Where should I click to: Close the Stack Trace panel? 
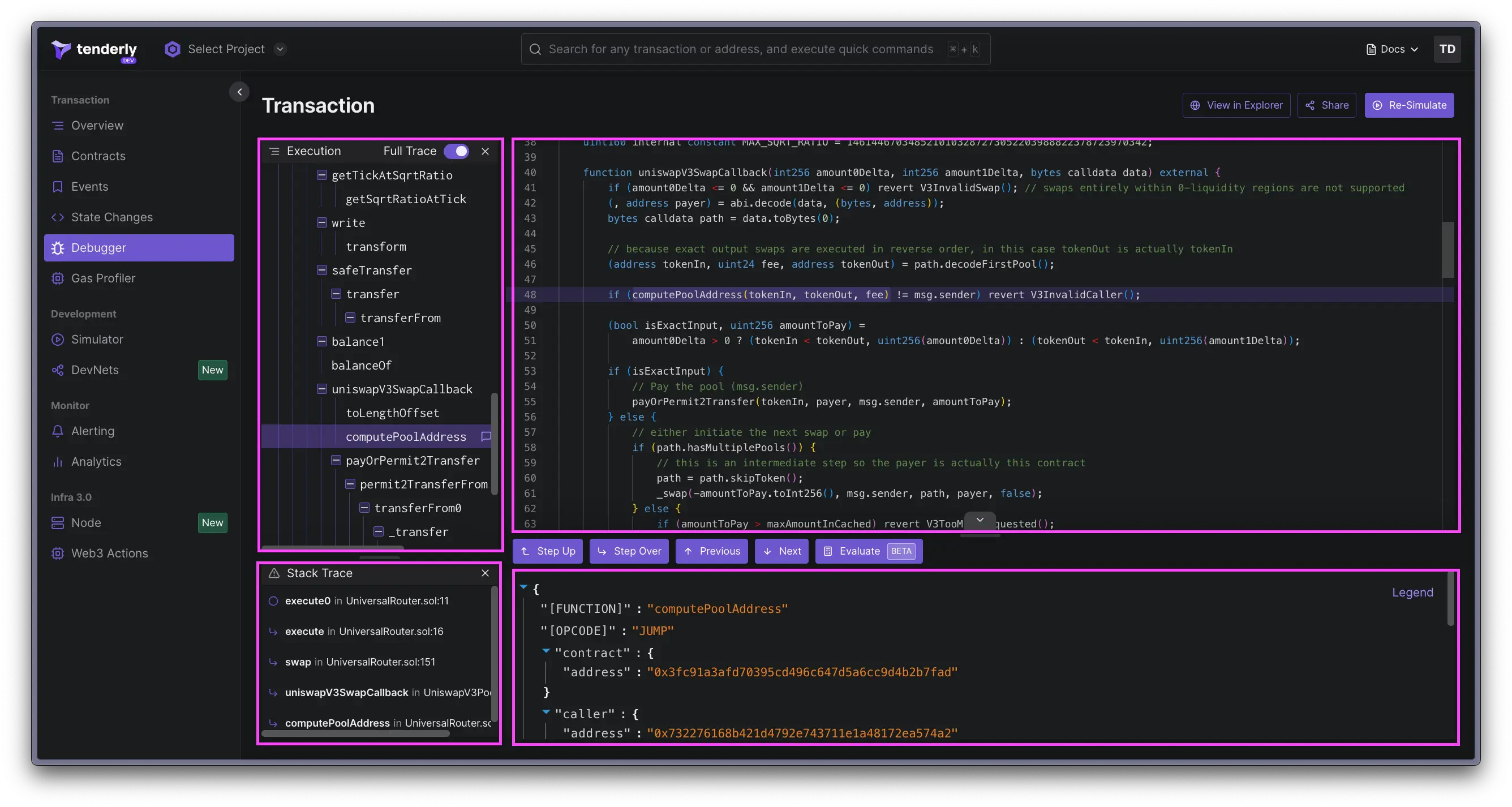pos(485,573)
